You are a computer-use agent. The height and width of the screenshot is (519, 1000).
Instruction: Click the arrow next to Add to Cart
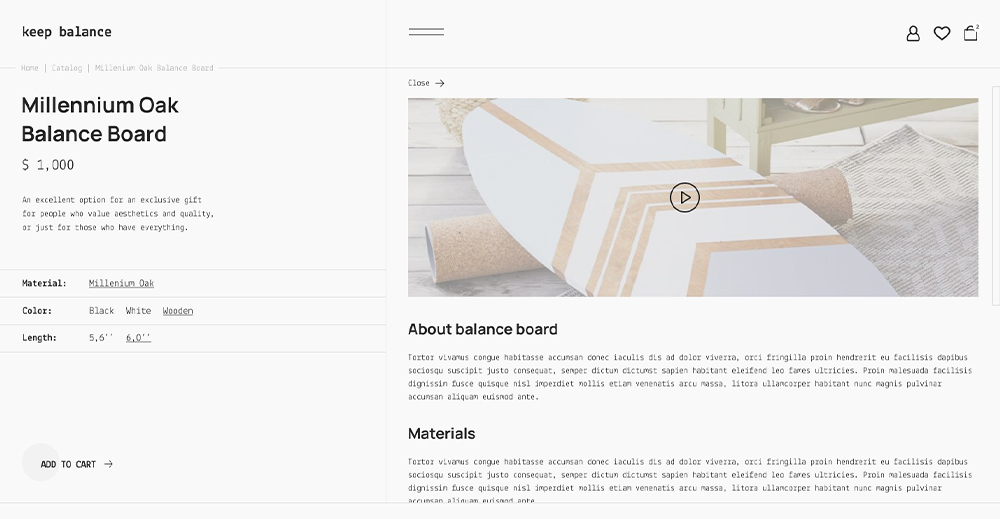(x=108, y=464)
